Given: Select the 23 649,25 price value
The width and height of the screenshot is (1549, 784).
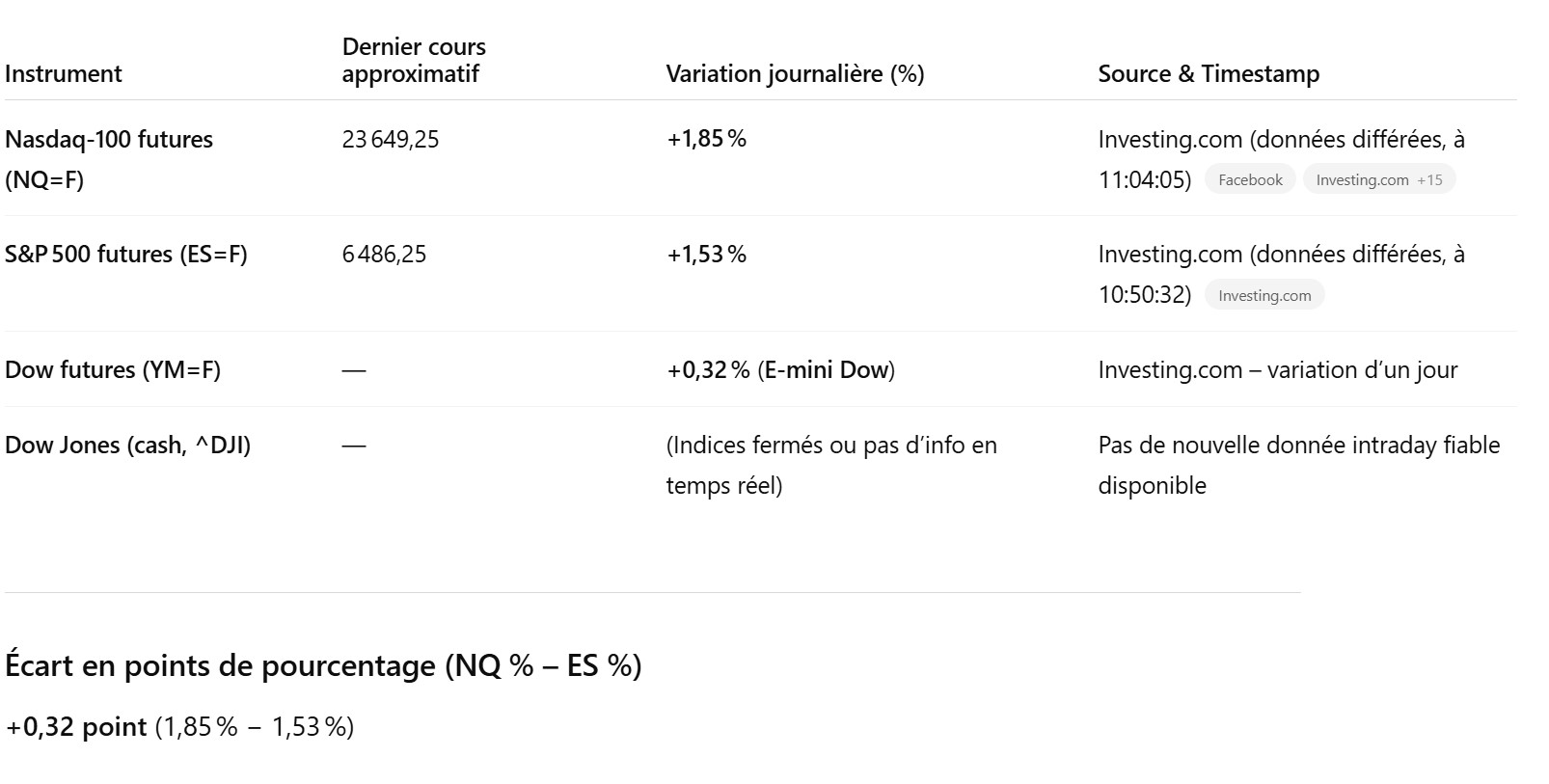Looking at the screenshot, I should tap(391, 140).
